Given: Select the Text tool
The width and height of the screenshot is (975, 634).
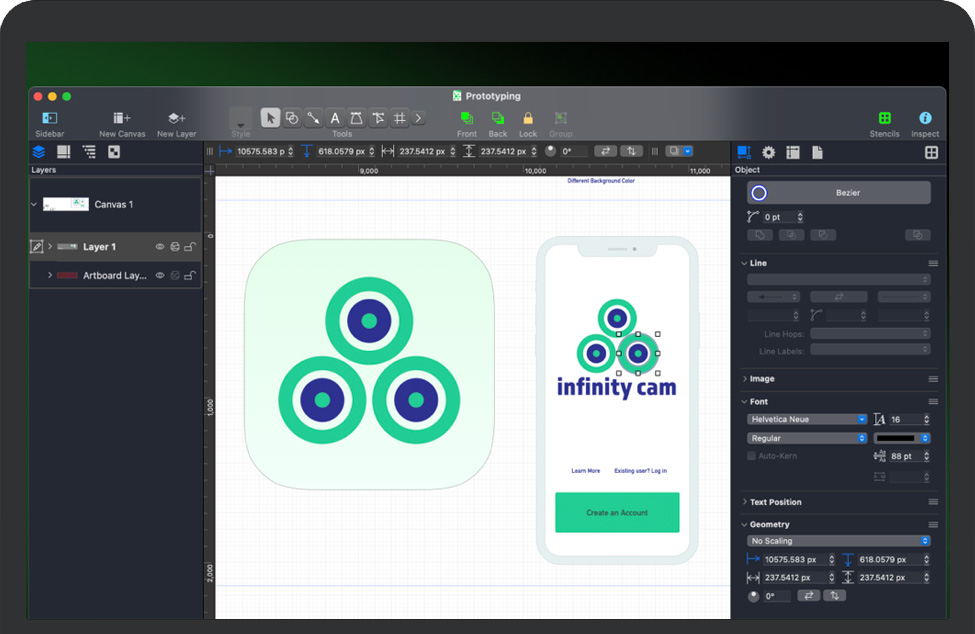Looking at the screenshot, I should pyautogui.click(x=335, y=118).
